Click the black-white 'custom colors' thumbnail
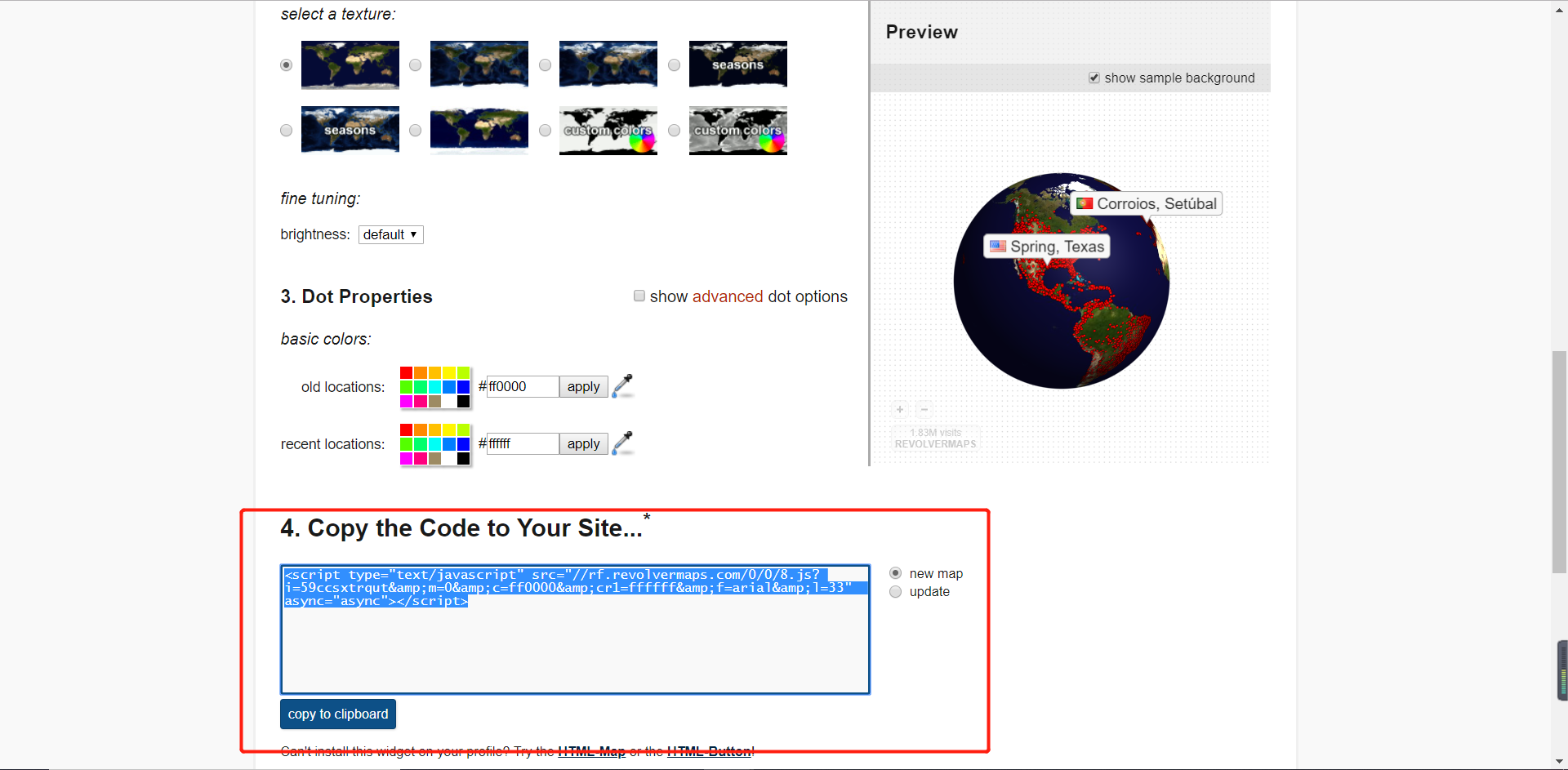 (x=608, y=130)
